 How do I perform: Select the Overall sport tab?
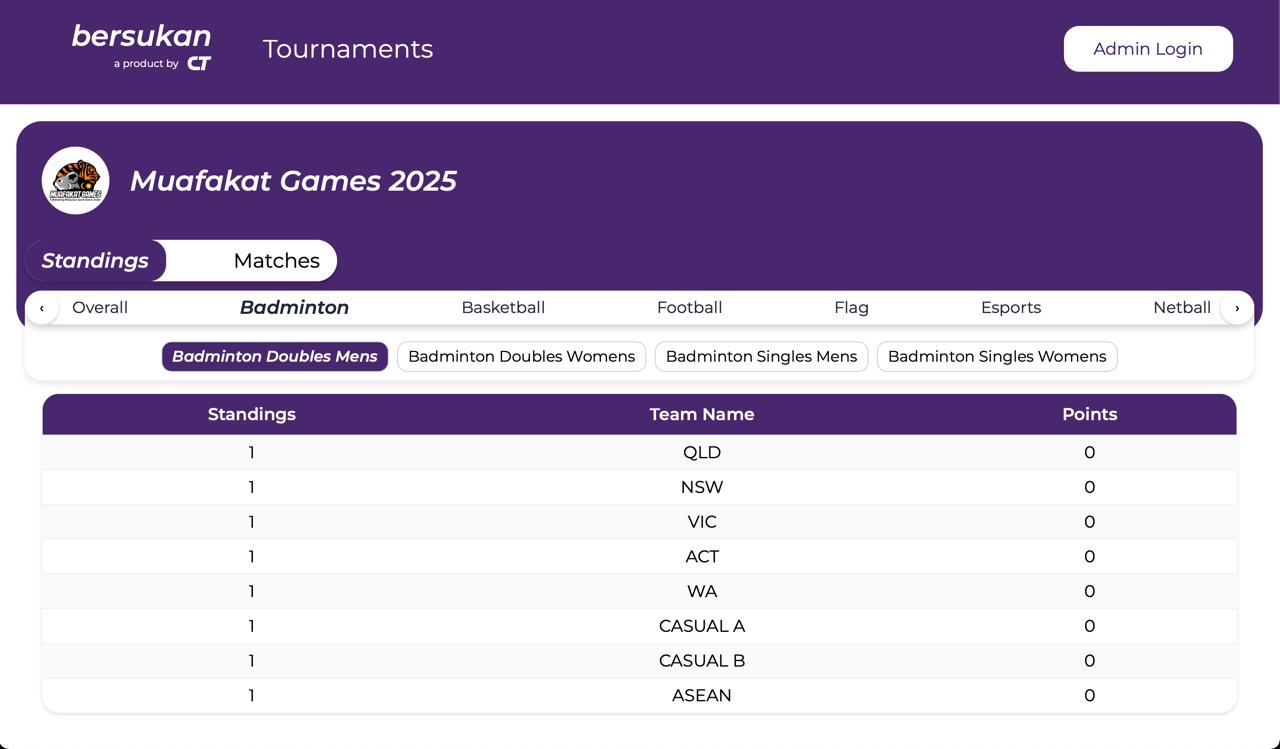(x=100, y=308)
